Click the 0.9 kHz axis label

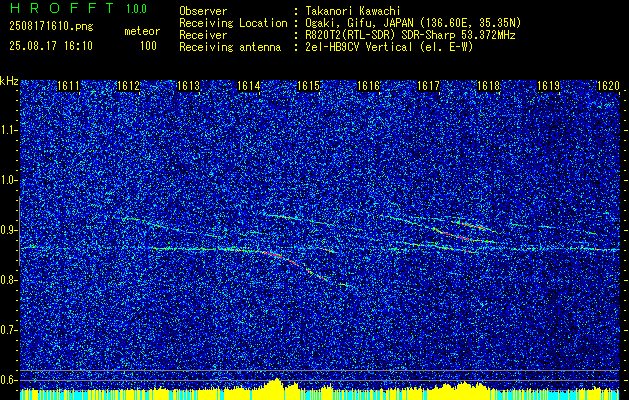9,230
